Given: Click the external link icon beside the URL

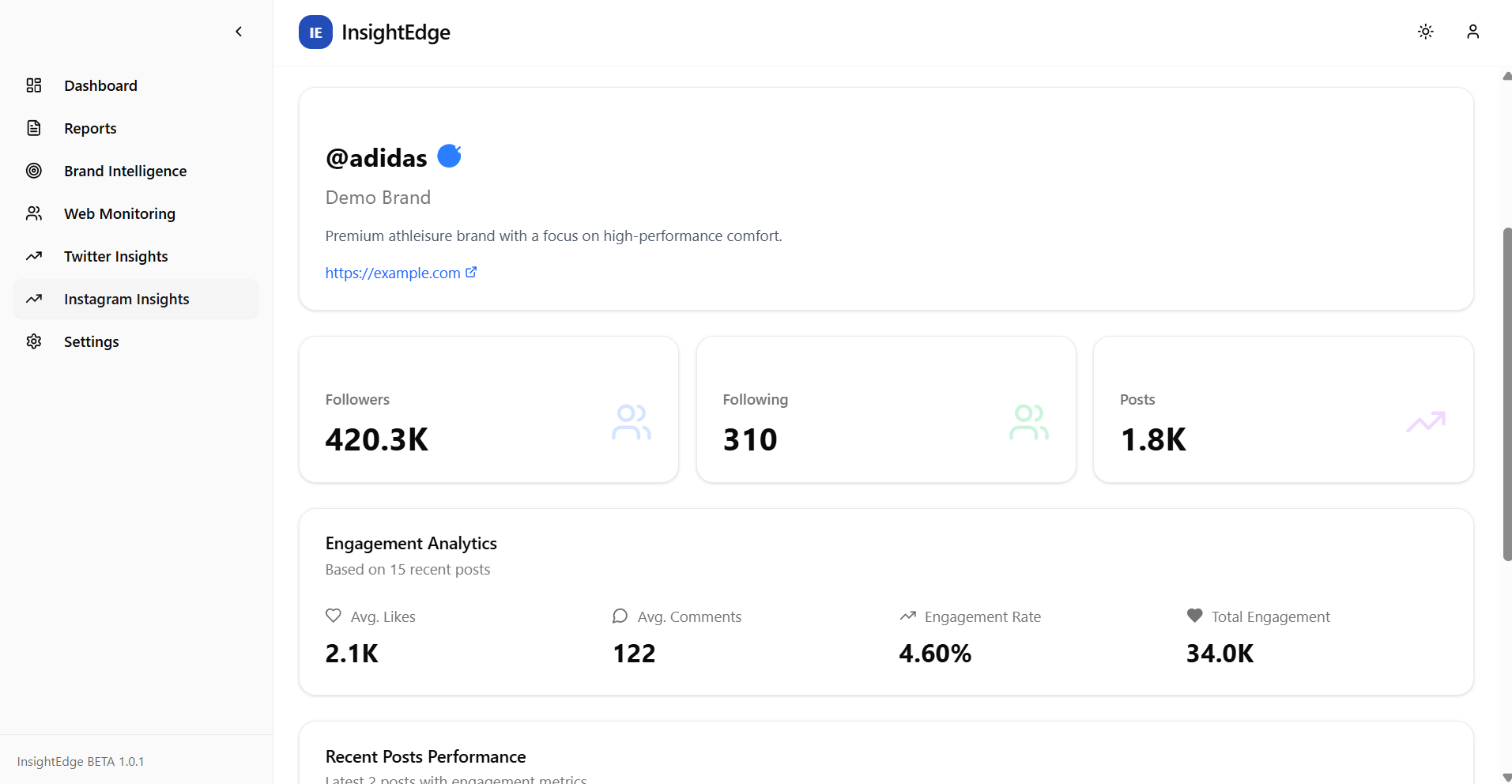Looking at the screenshot, I should coord(472,272).
